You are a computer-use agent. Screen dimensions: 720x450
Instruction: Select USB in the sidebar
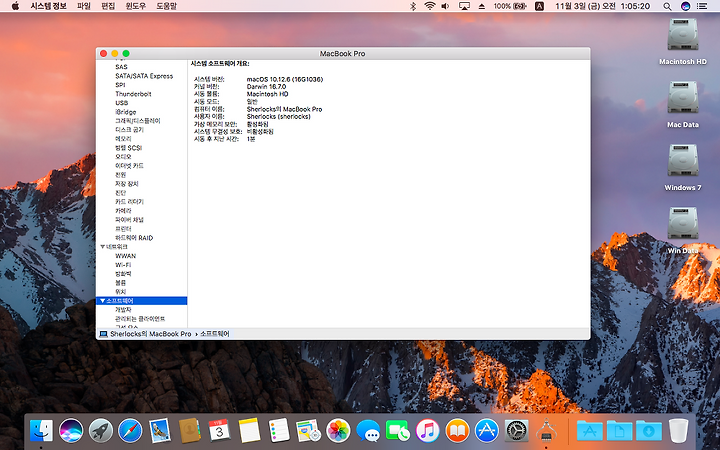pos(122,103)
